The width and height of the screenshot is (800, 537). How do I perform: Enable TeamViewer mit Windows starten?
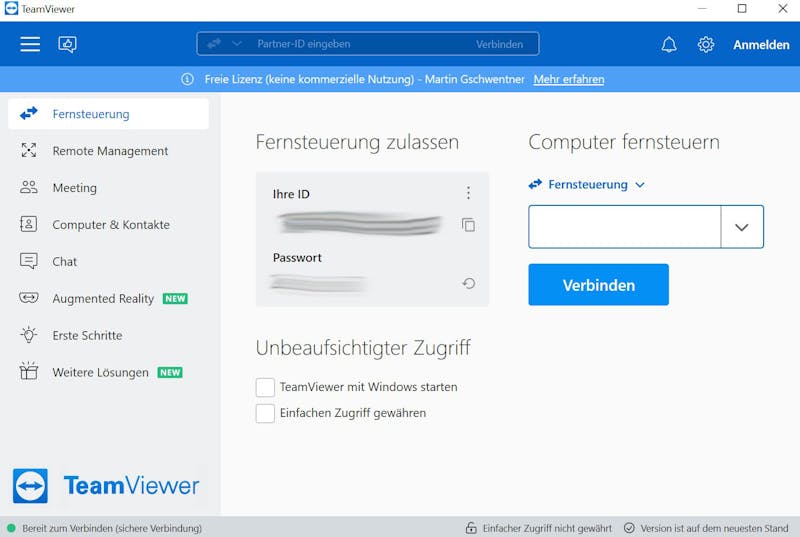pyautogui.click(x=265, y=387)
